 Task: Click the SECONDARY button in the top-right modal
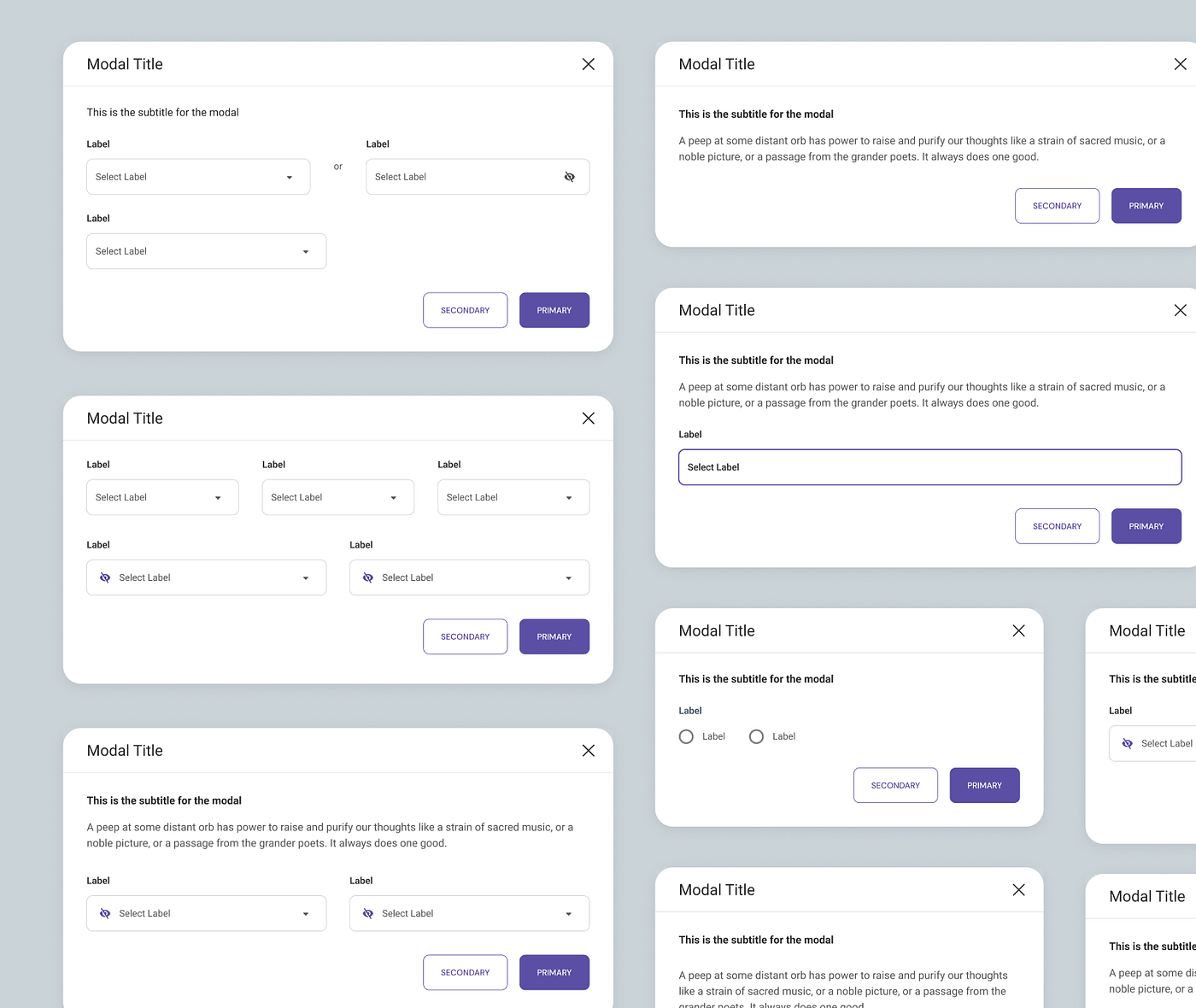coord(1058,206)
